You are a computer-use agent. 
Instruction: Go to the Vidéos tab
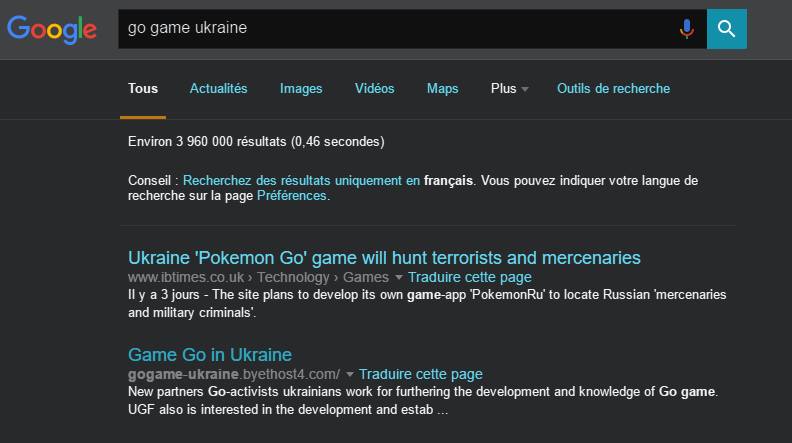click(x=374, y=89)
